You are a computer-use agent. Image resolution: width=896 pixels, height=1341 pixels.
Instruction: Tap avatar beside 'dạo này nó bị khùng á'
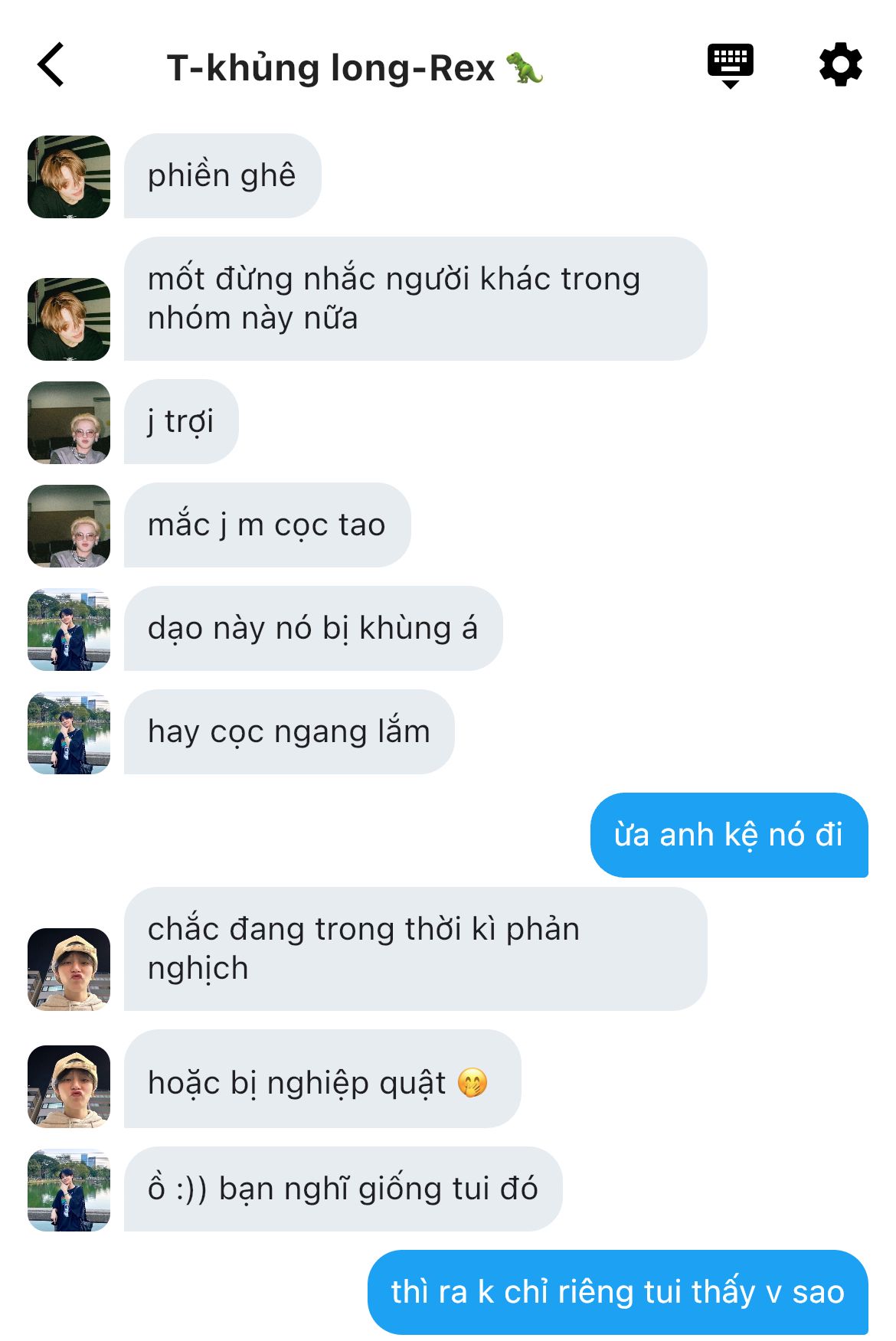(69, 630)
